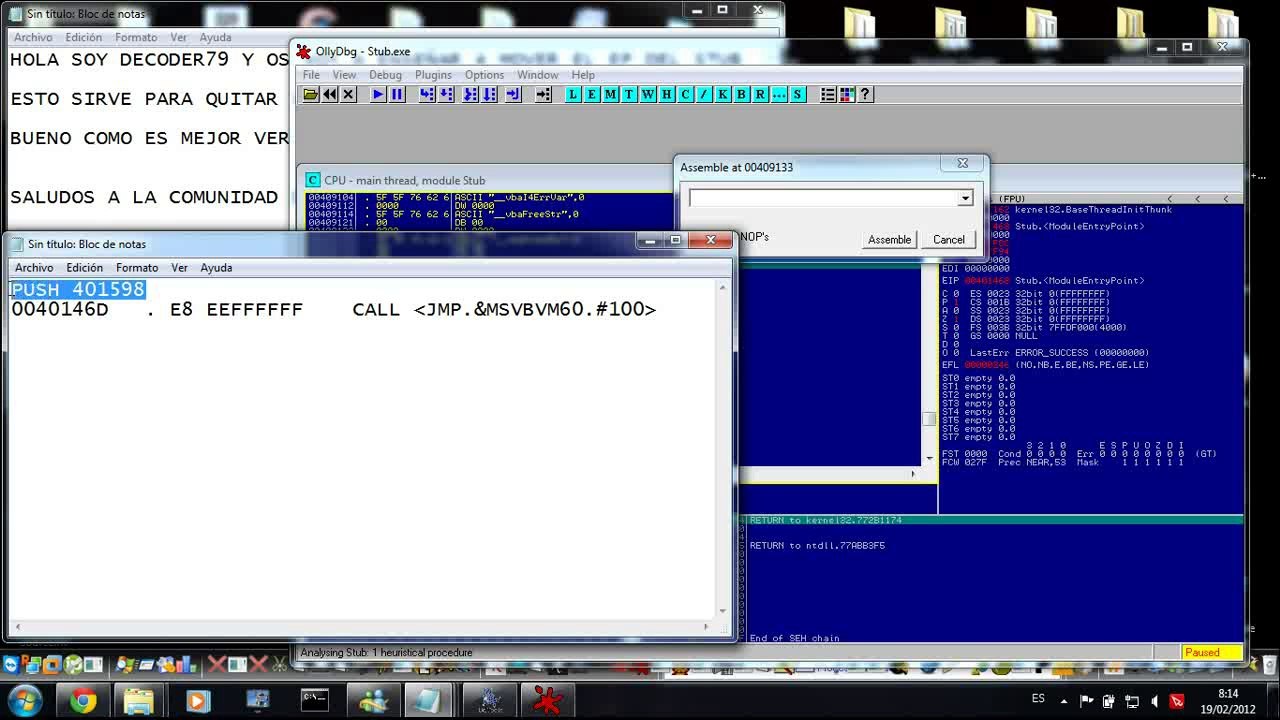Open the Source window with the S button
This screenshot has height=720, width=1280.
click(797, 94)
